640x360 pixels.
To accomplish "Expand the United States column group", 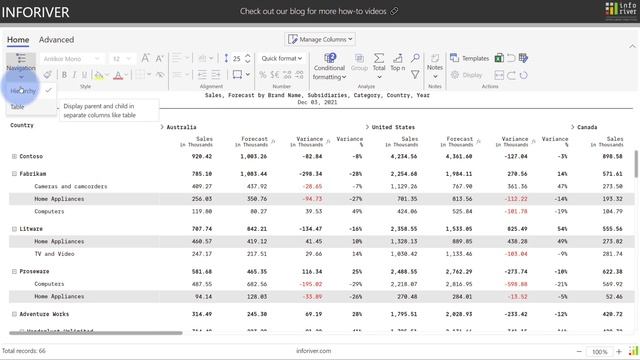I will [x=367, y=127].
